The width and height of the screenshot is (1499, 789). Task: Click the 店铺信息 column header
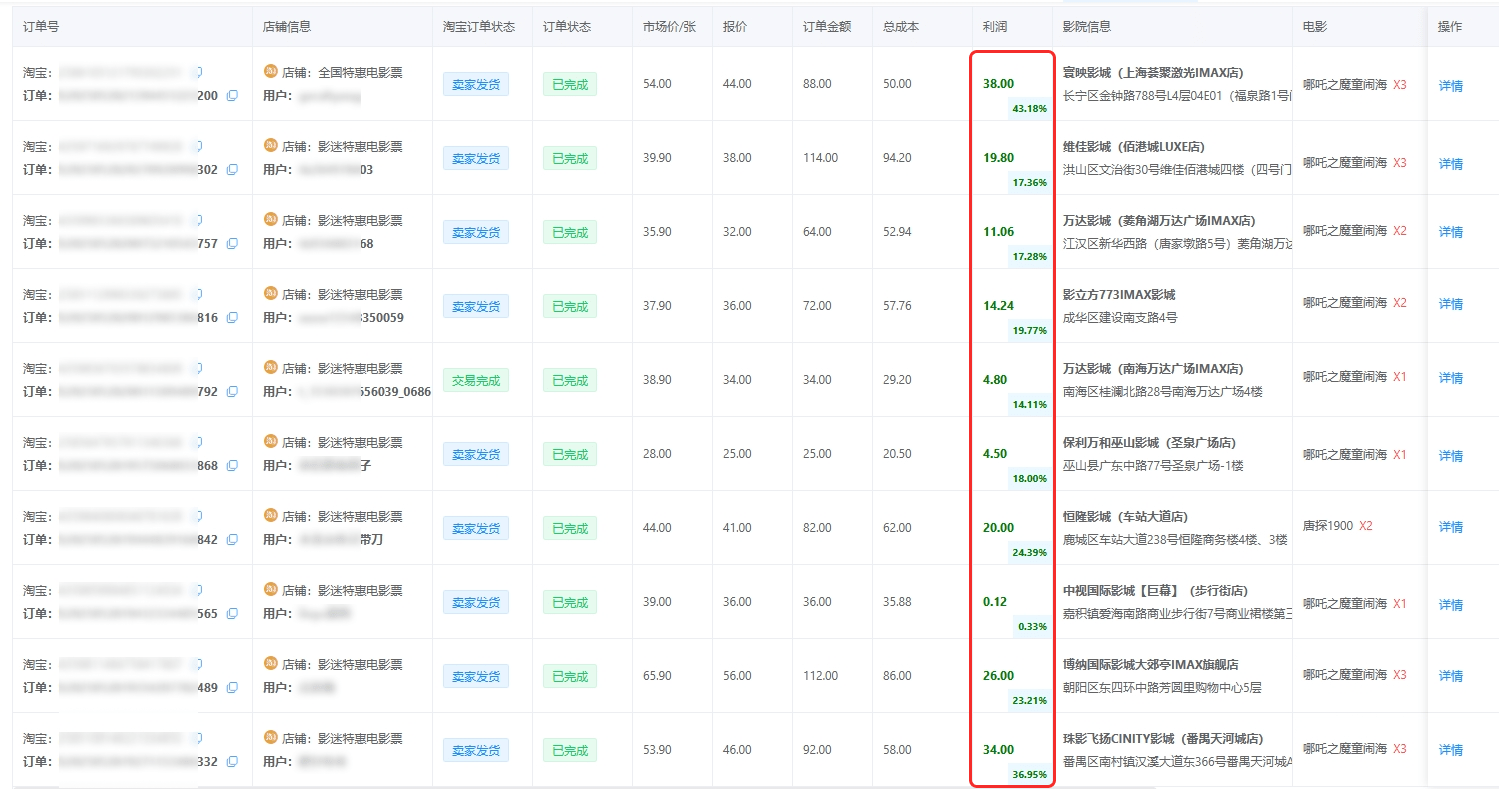point(287,27)
